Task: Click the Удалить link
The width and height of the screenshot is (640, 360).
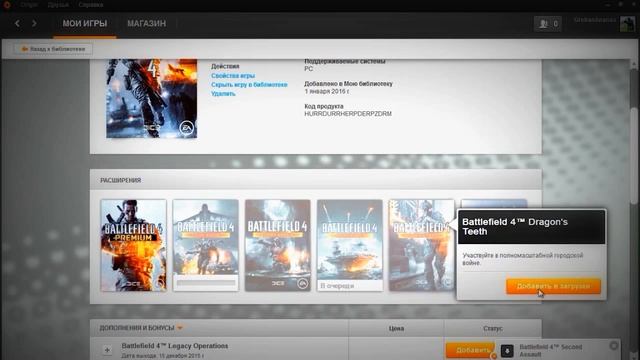Action: 223,93
